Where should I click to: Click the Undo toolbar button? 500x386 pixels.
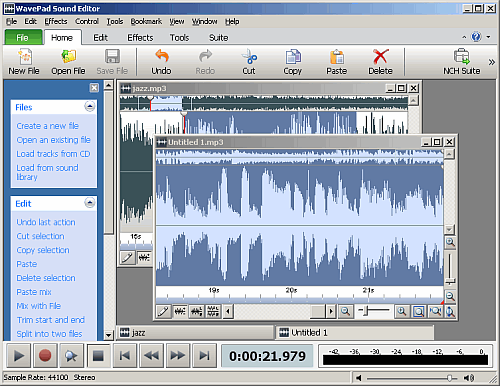coord(162,62)
